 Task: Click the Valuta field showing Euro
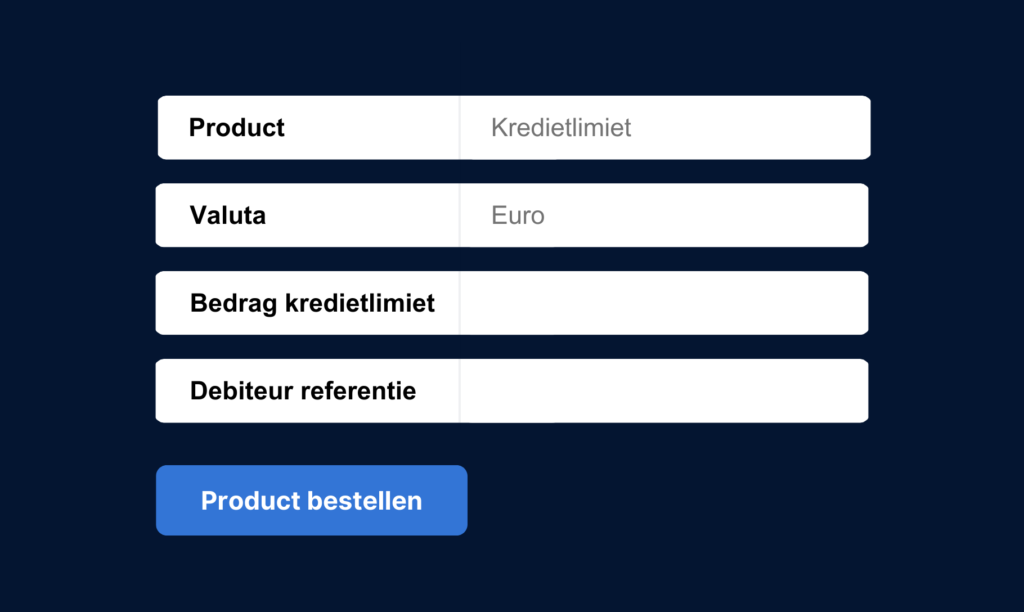click(x=665, y=215)
